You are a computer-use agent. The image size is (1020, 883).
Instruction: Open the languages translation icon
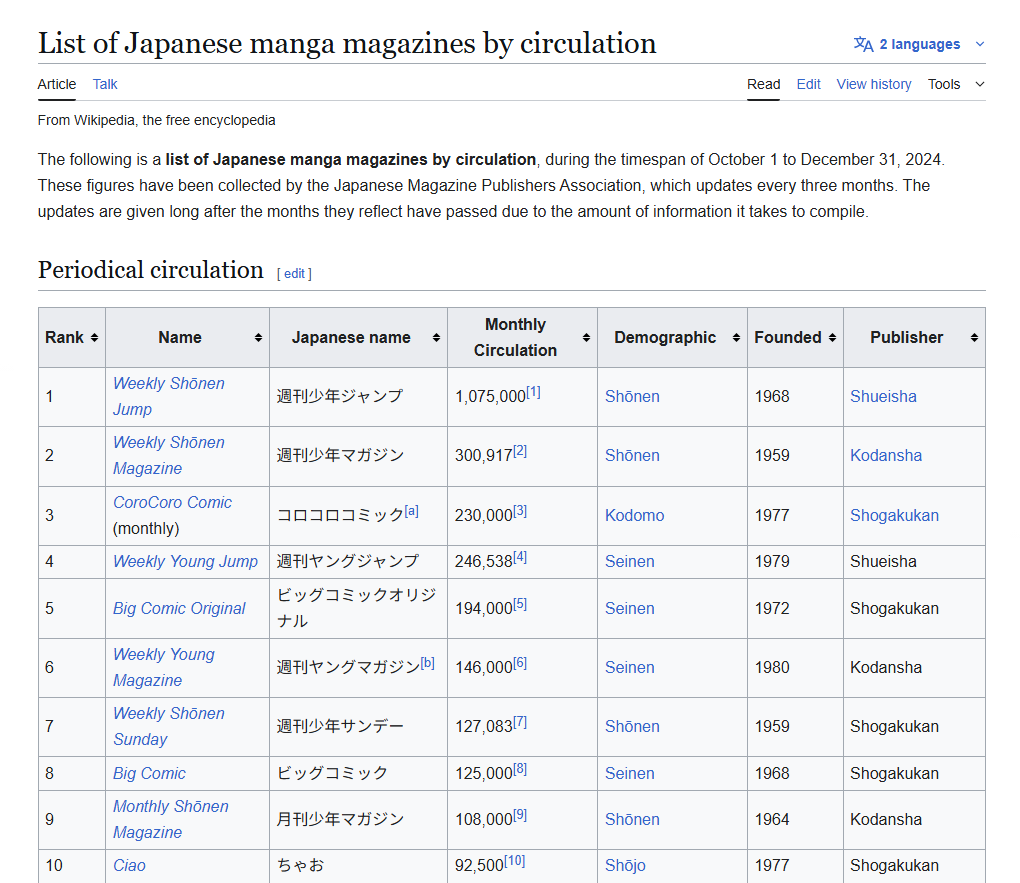click(x=863, y=44)
